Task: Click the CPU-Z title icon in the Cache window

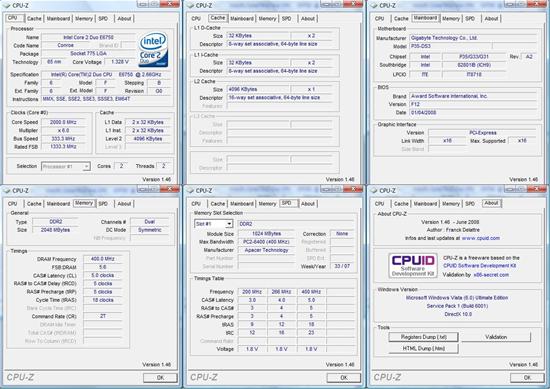Action: [190, 5]
